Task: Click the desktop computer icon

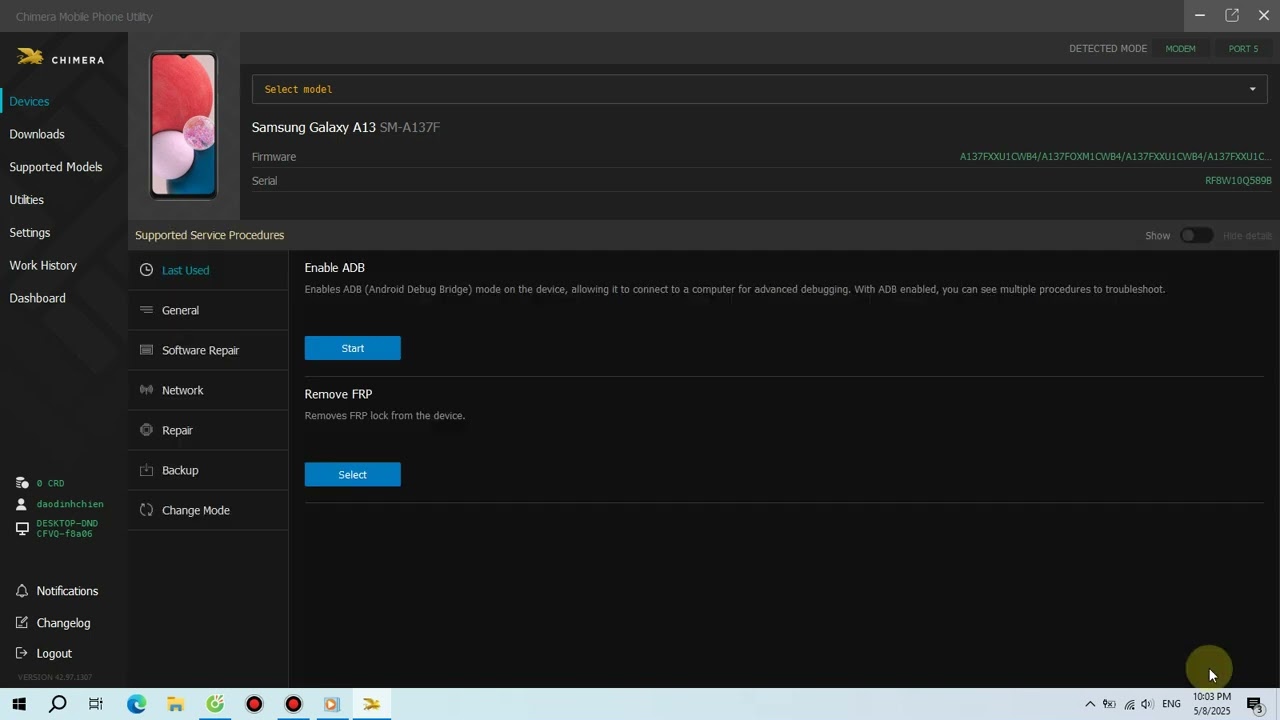Action: [22, 528]
